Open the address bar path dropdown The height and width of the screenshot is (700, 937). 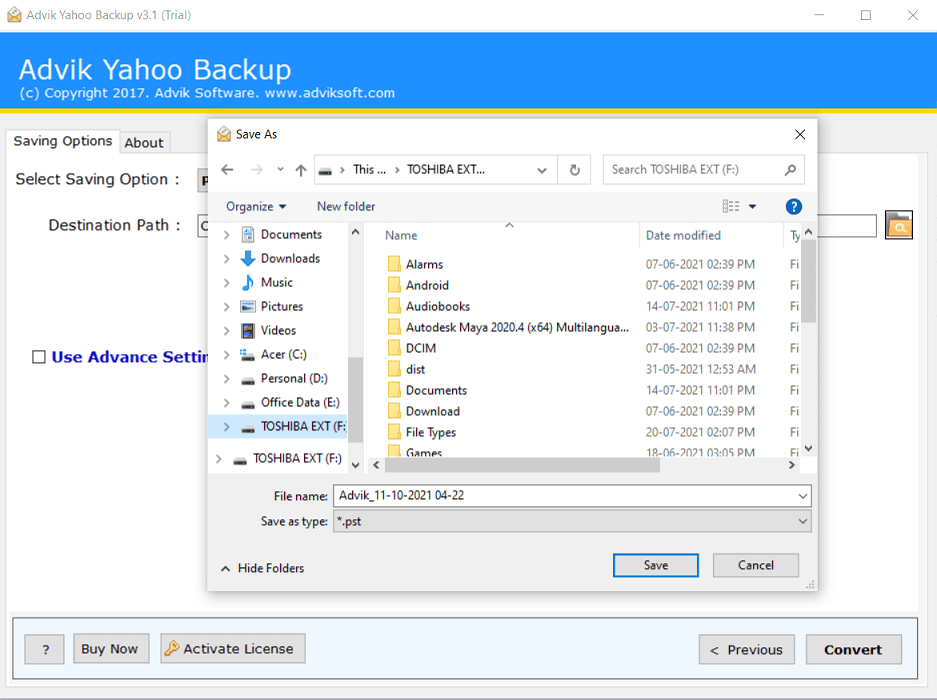pos(541,170)
